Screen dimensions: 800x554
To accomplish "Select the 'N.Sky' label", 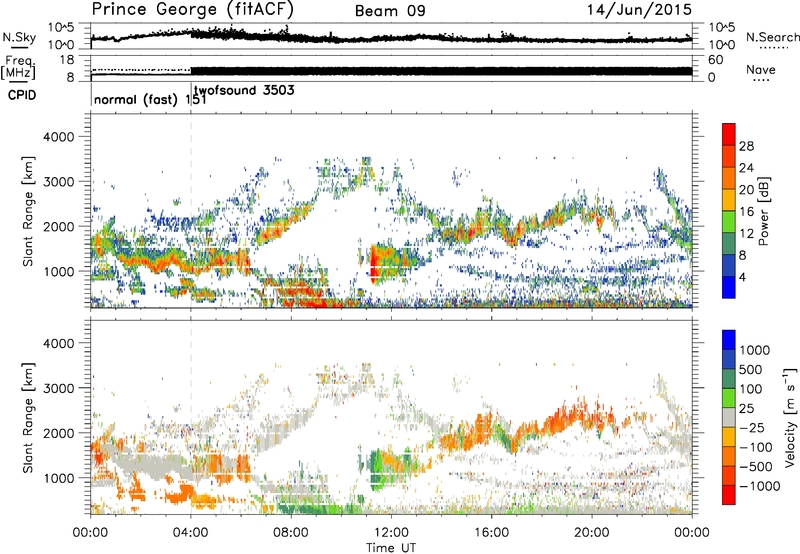I will point(19,37).
